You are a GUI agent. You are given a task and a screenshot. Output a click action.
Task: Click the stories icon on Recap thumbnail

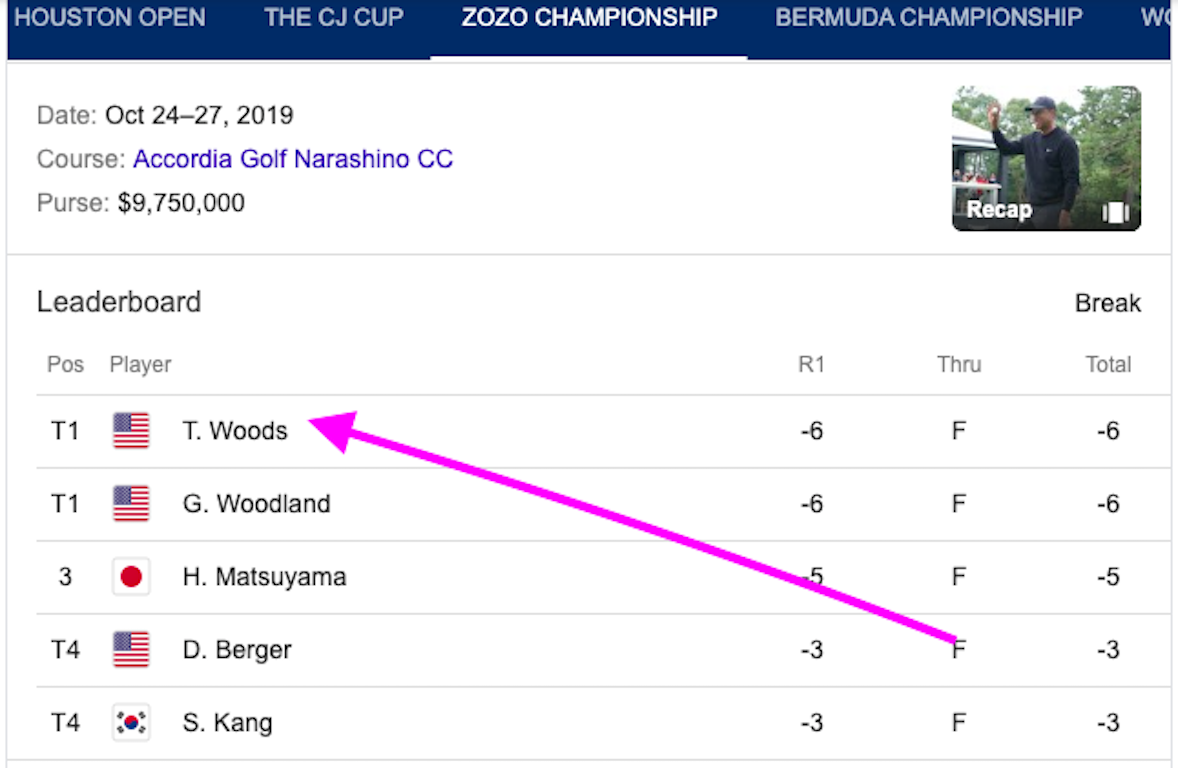[x=1116, y=213]
